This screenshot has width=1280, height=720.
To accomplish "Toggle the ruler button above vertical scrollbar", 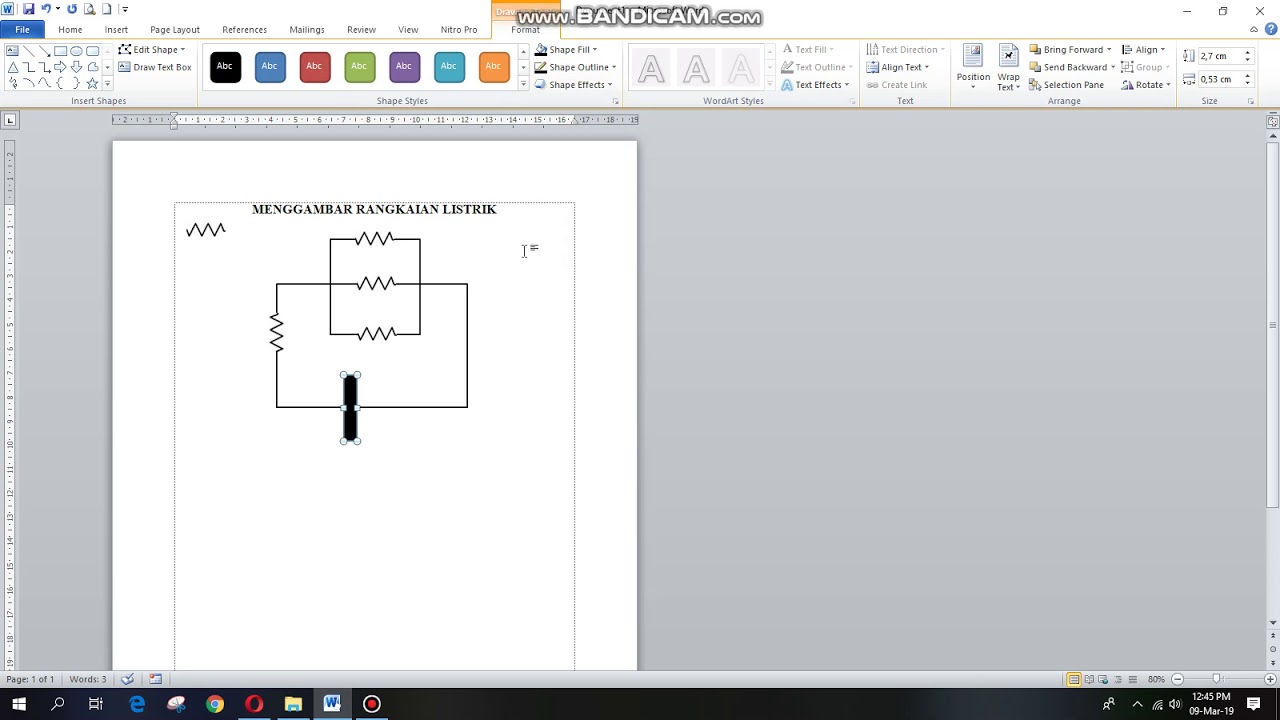I will coord(1272,122).
